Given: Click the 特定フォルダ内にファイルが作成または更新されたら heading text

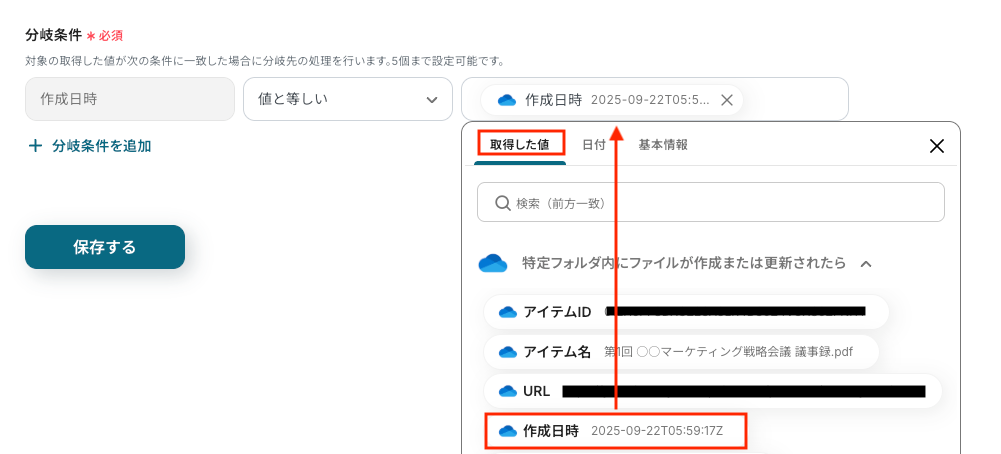Looking at the screenshot, I should (684, 263).
